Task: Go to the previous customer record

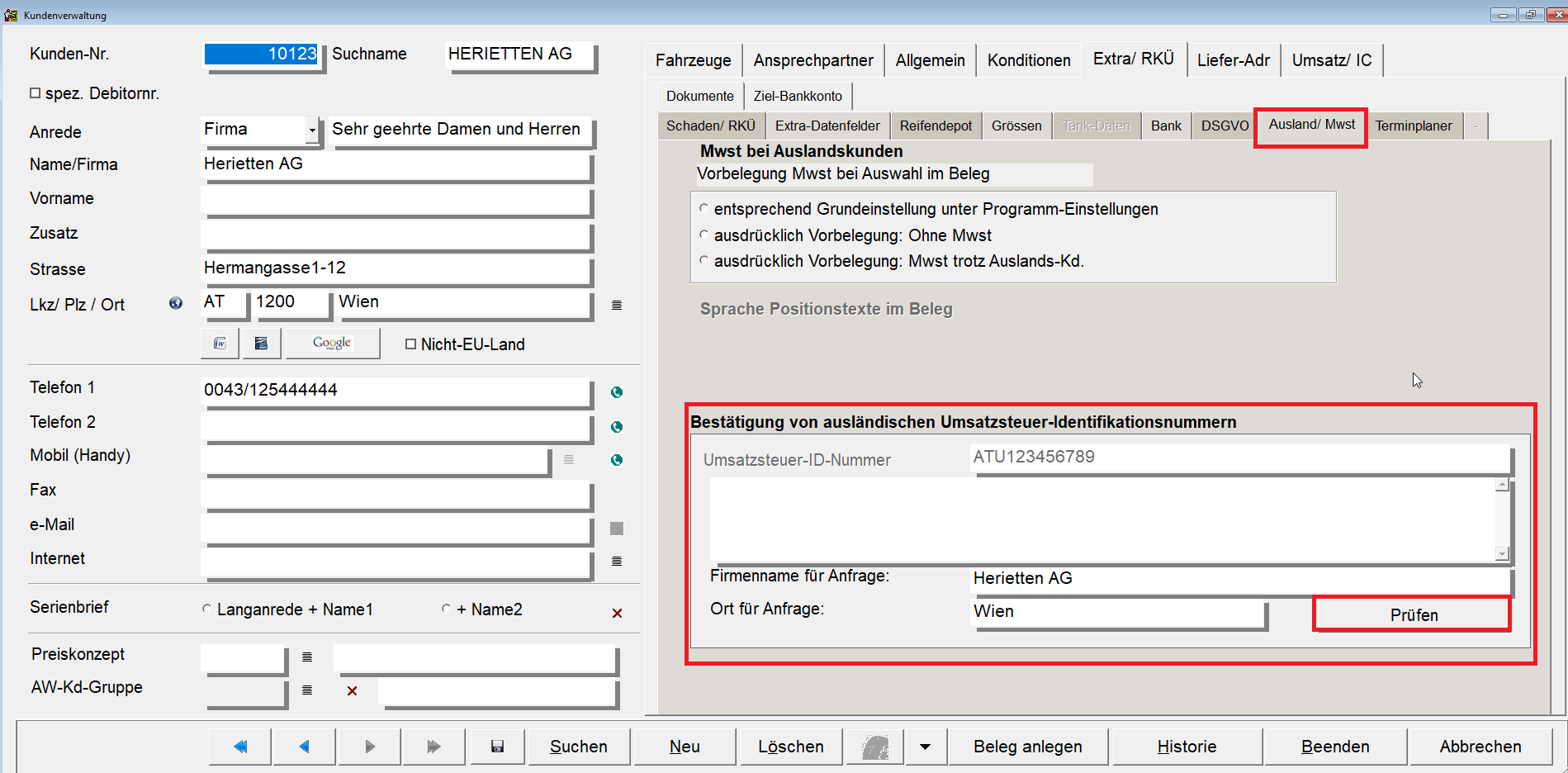Action: point(304,747)
